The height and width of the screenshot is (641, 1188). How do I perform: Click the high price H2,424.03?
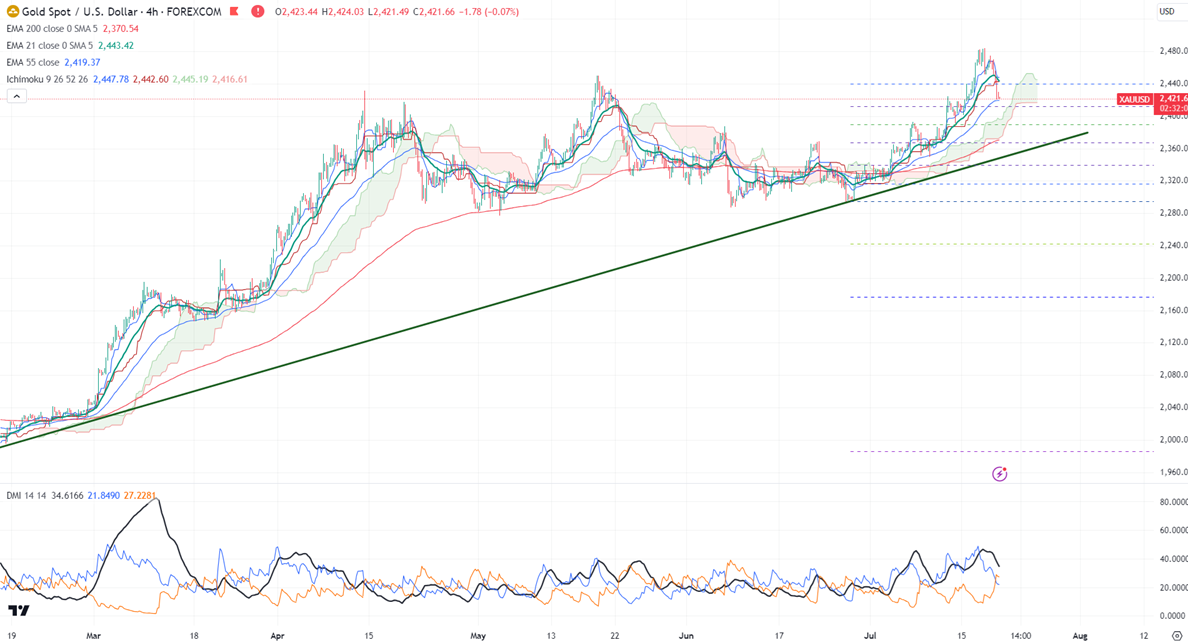click(344, 12)
